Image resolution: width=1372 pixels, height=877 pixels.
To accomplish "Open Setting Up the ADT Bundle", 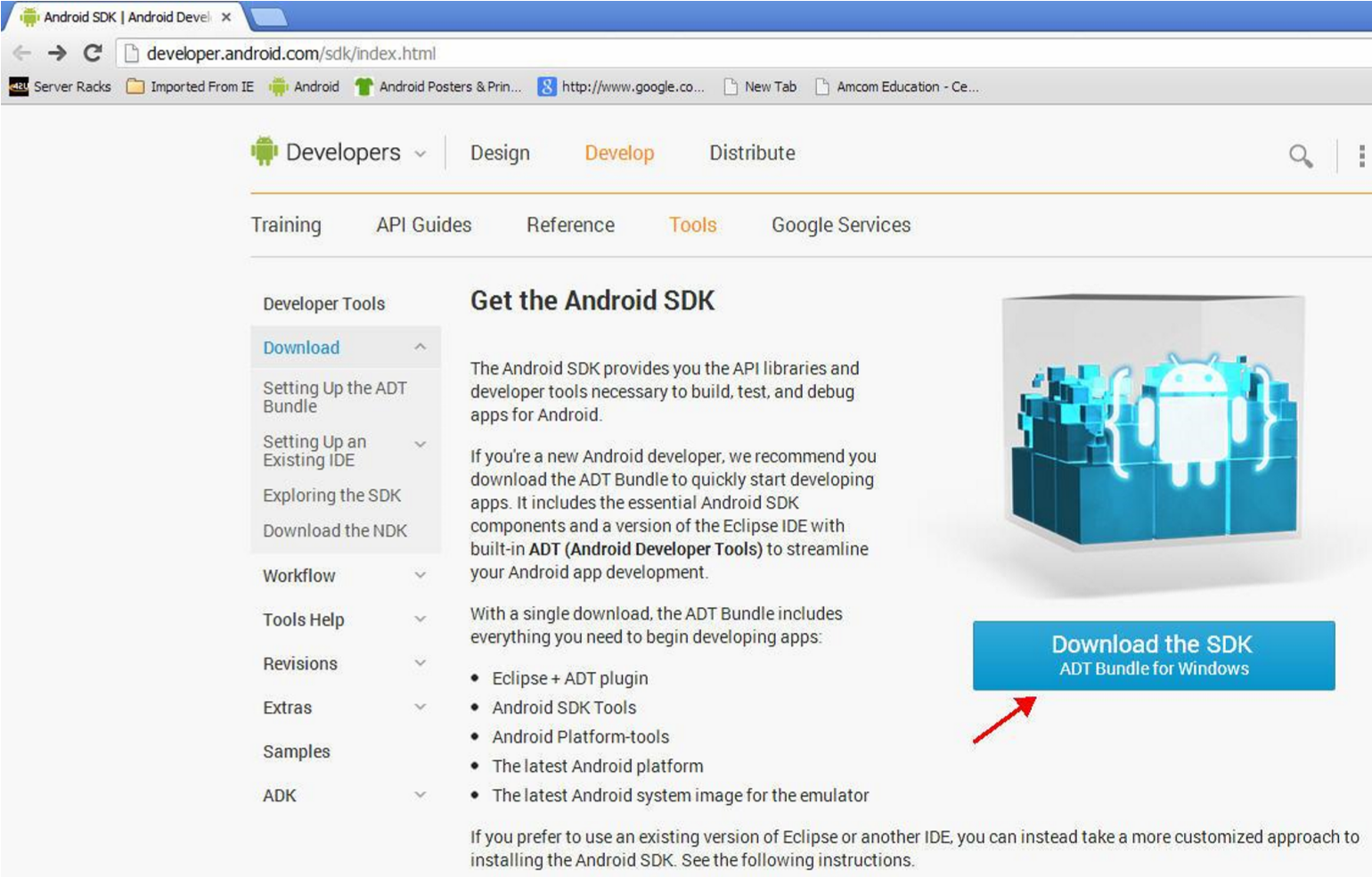I will point(335,397).
